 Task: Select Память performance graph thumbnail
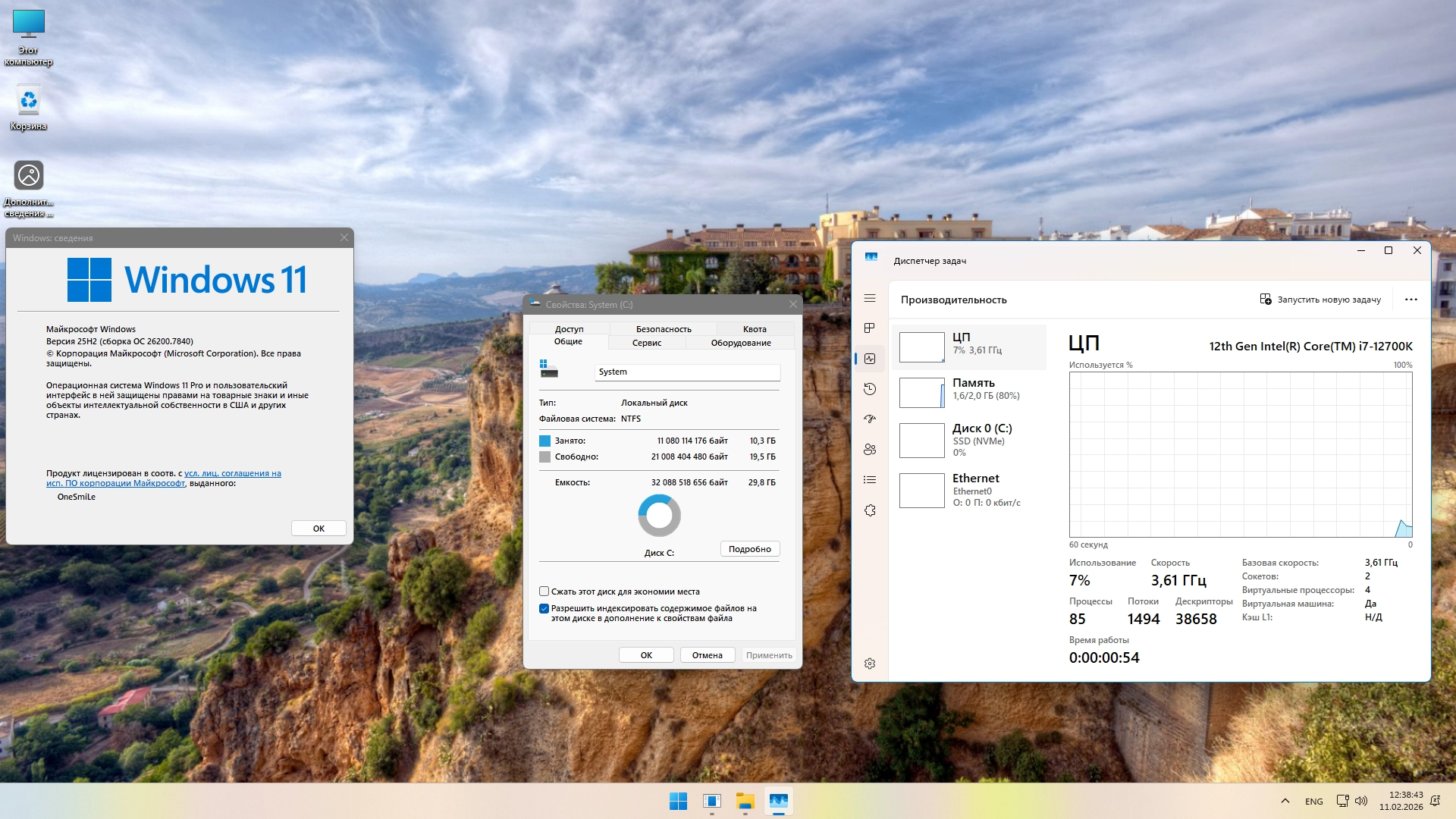(921, 393)
